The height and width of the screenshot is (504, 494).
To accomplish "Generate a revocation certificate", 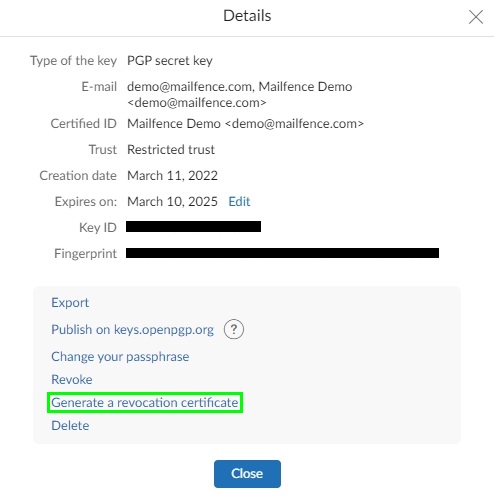I will tap(145, 403).
